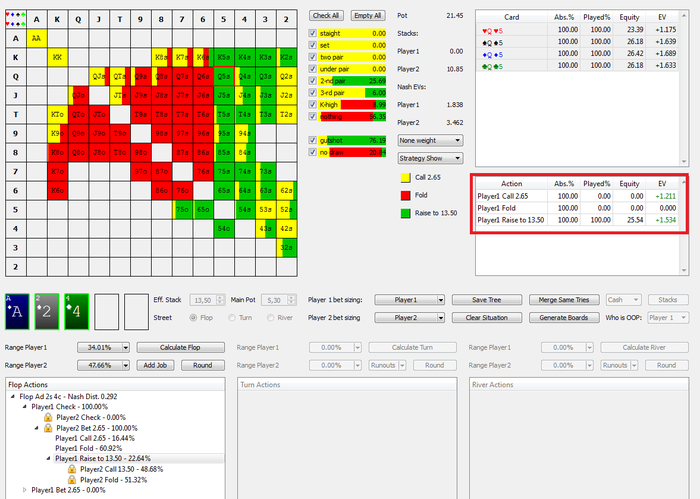Click the flop Round button
Image resolution: width=700 pixels, height=499 pixels.
(203, 365)
